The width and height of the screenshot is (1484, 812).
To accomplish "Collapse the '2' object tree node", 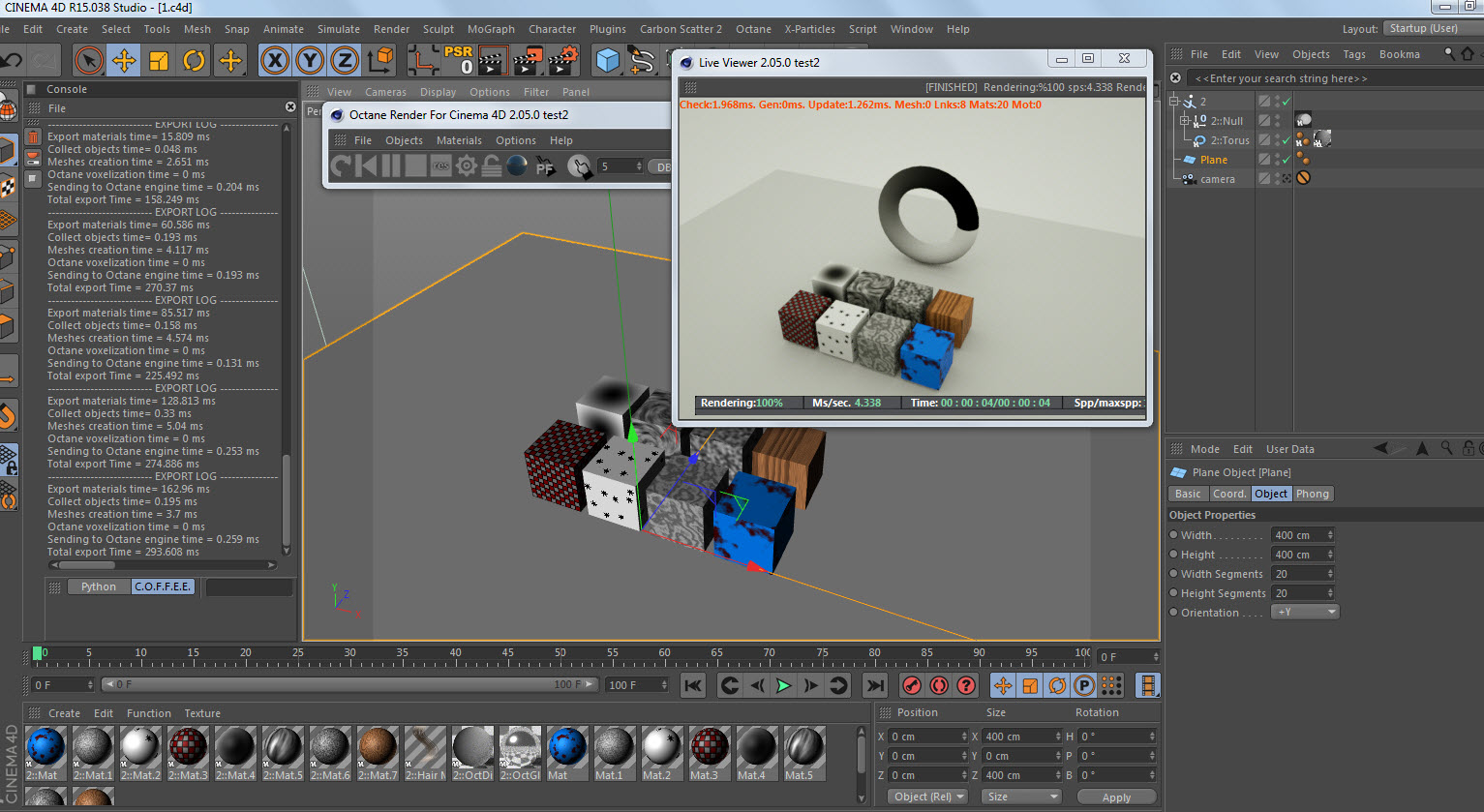I will pyautogui.click(x=1173, y=101).
